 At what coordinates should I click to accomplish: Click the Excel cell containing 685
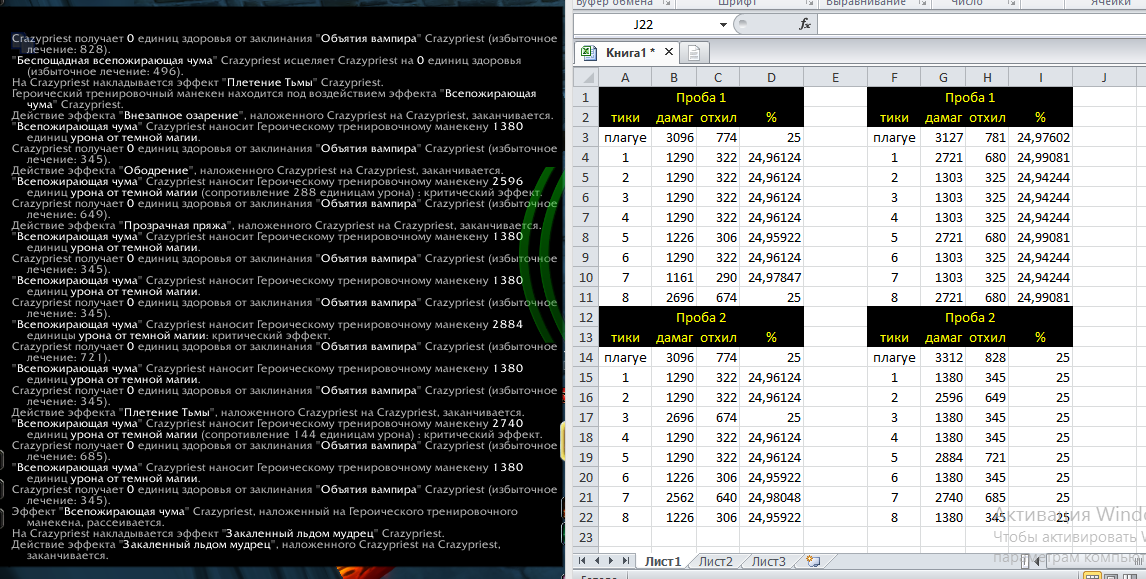tap(987, 497)
